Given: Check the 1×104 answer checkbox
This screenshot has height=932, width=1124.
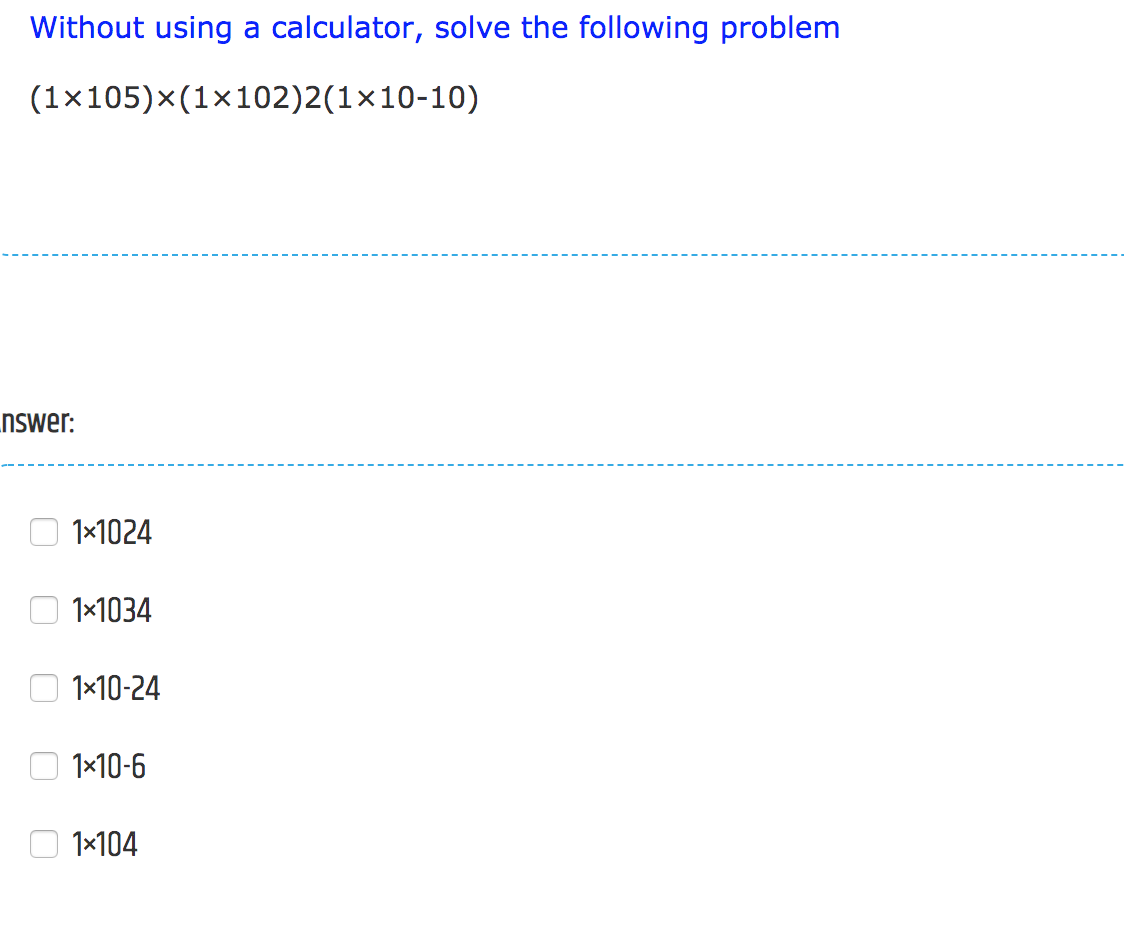Looking at the screenshot, I should coord(44,844).
